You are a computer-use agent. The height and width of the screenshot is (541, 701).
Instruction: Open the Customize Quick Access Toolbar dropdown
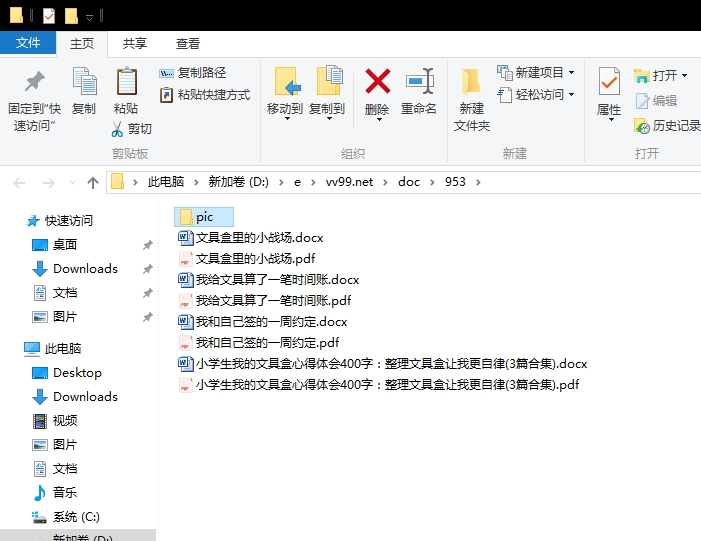[89, 17]
